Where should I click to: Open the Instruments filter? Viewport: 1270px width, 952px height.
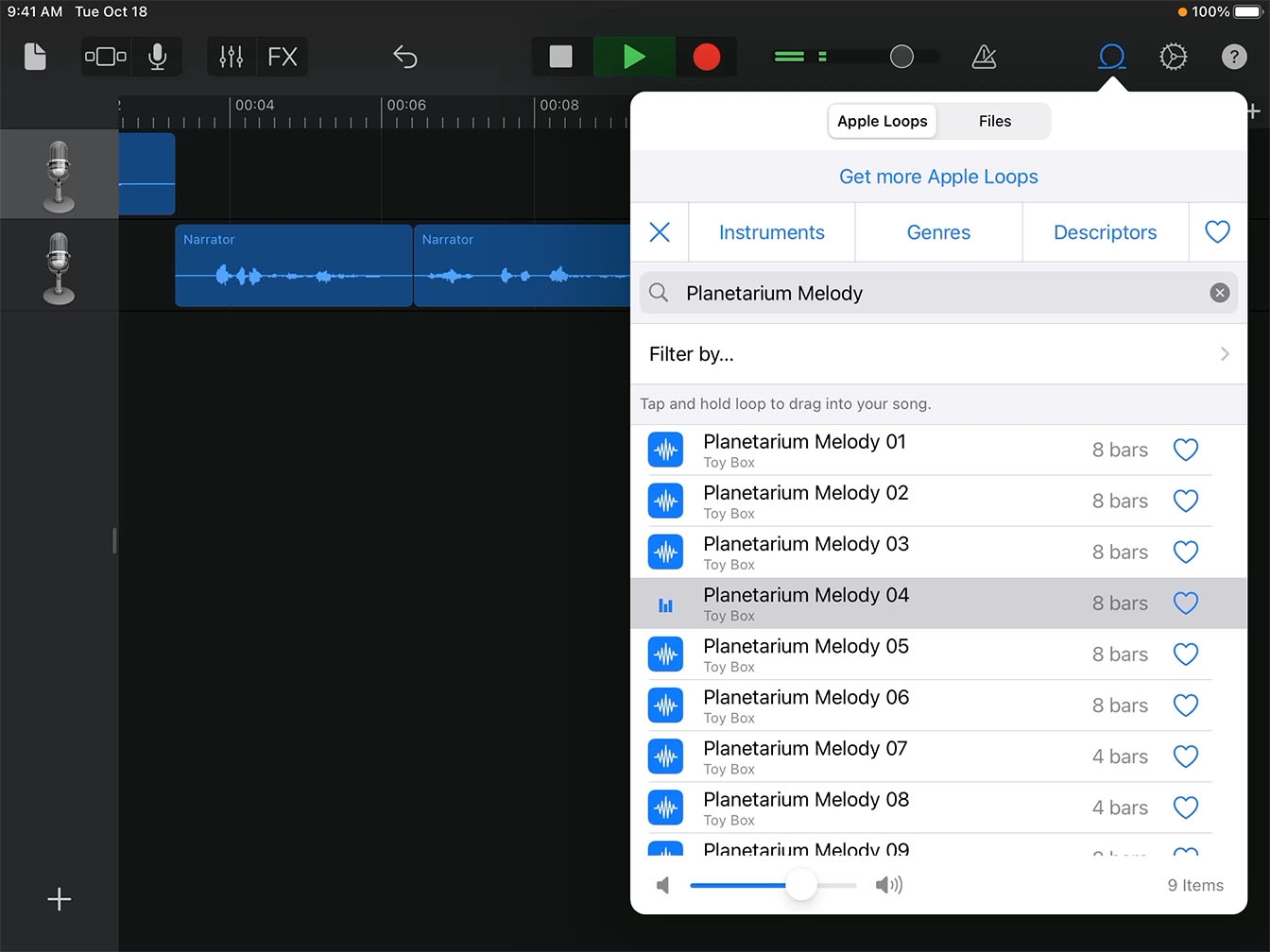pyautogui.click(x=772, y=232)
